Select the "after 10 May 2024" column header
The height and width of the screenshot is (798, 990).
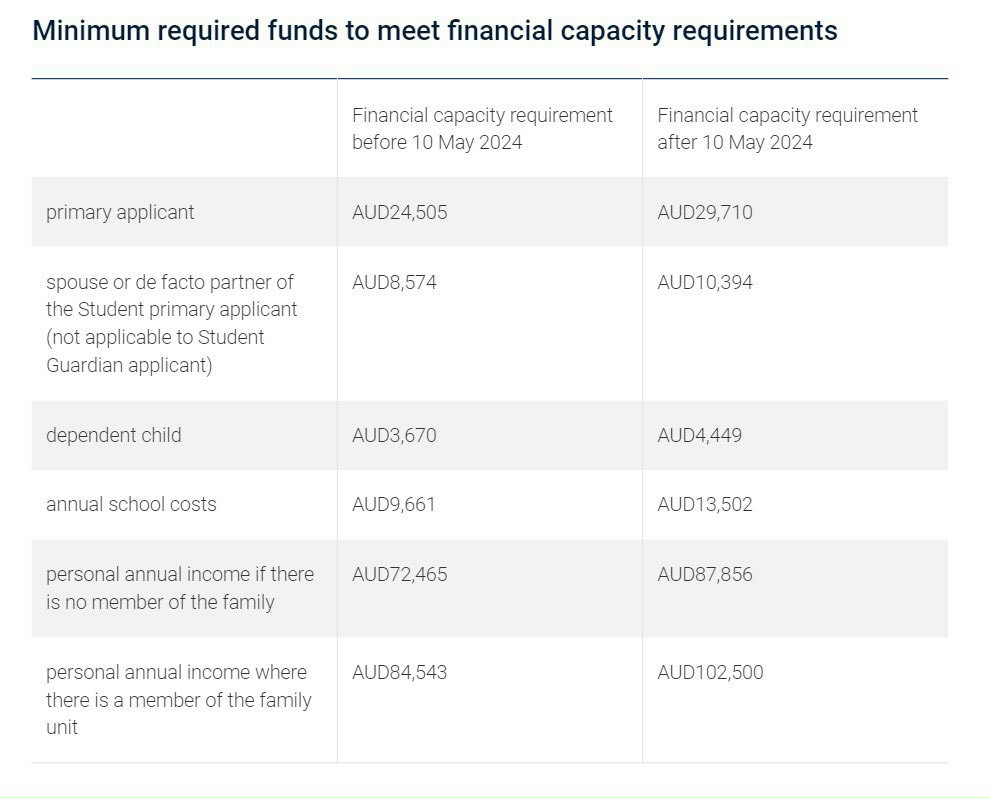pyautogui.click(x=787, y=129)
